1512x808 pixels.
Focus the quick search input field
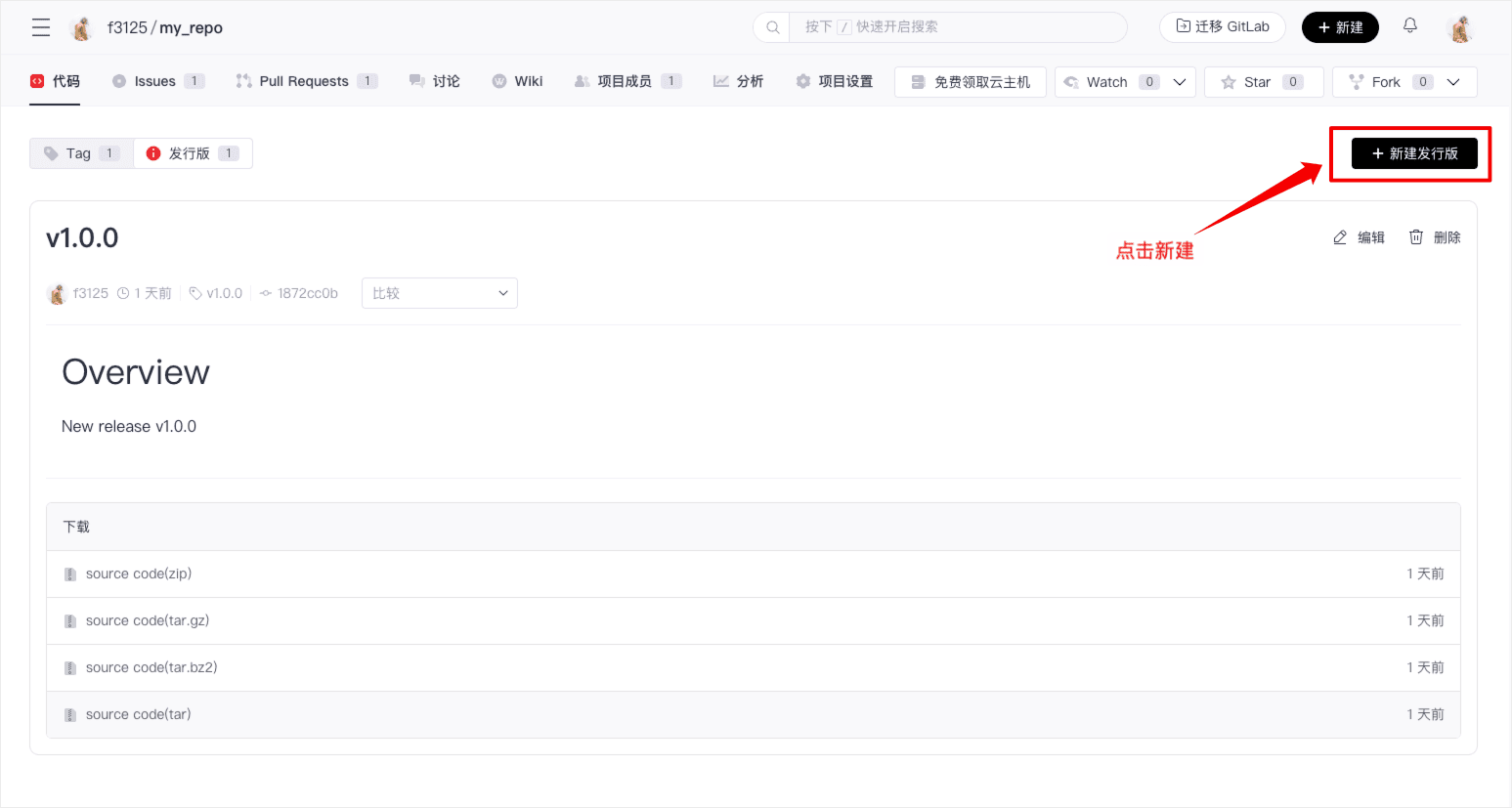(958, 27)
